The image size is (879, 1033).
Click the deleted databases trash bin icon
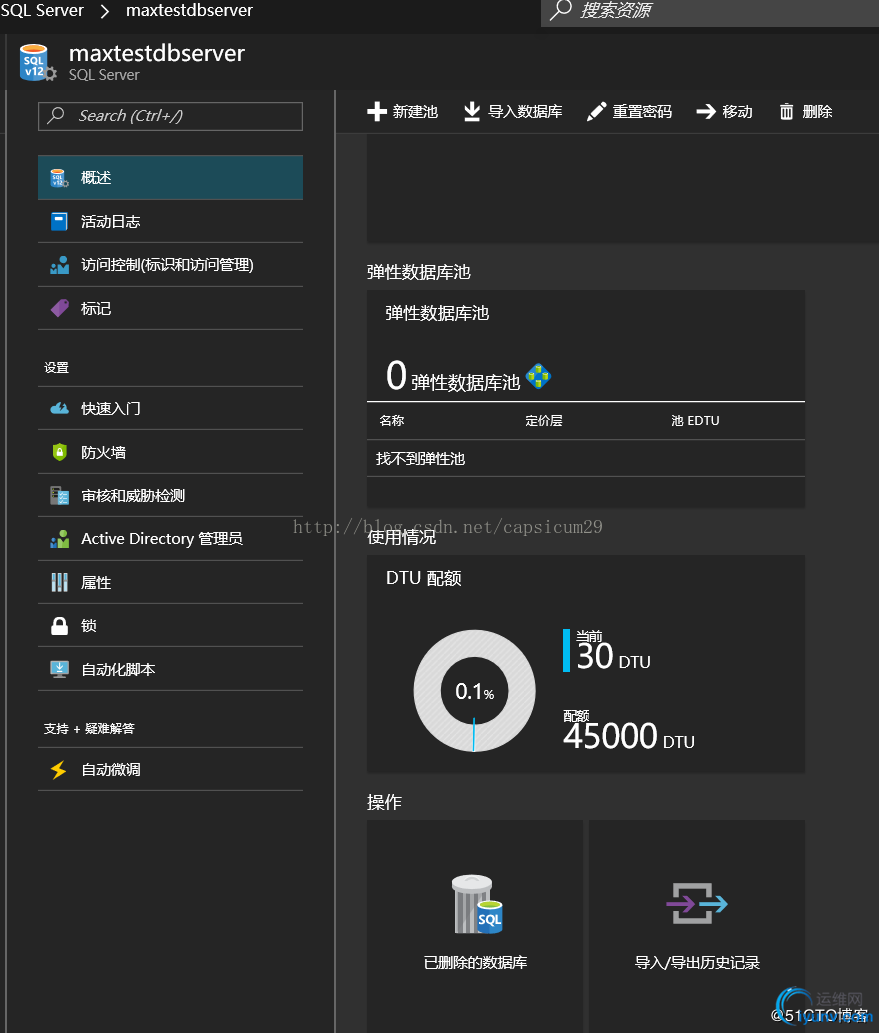477,904
